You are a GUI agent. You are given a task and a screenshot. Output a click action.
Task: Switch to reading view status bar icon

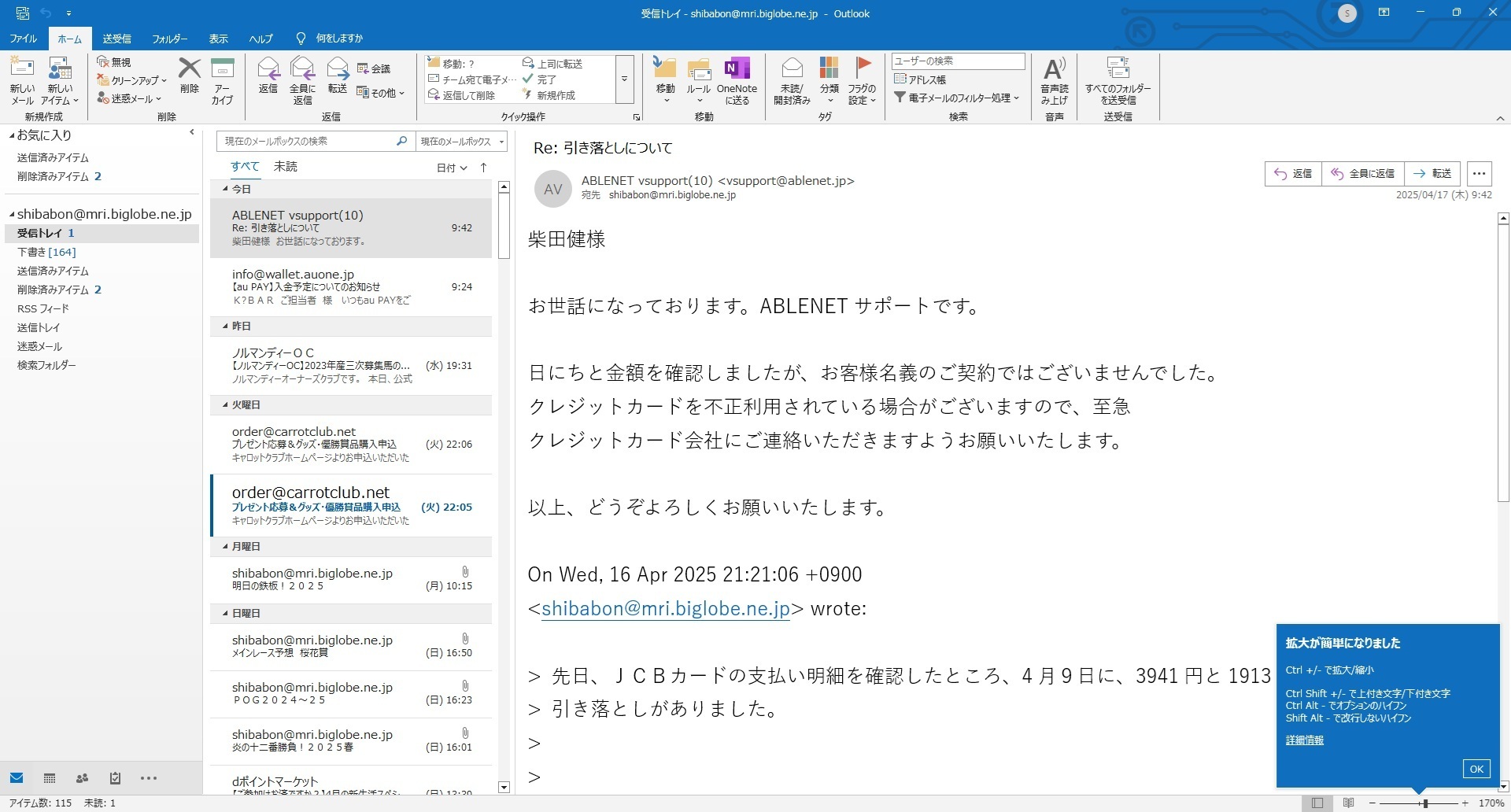1348,803
